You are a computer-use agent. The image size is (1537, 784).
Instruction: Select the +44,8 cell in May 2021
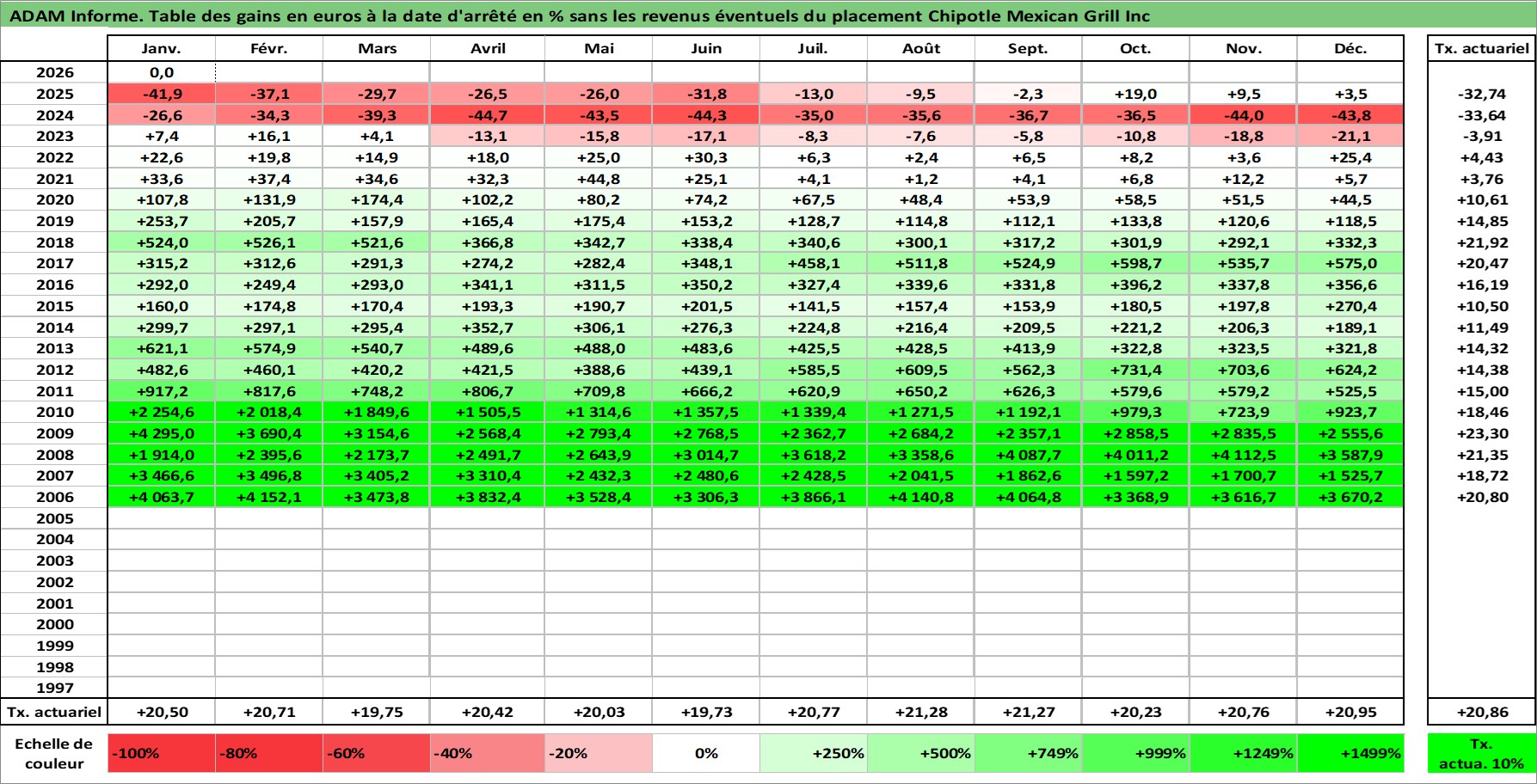tap(599, 179)
